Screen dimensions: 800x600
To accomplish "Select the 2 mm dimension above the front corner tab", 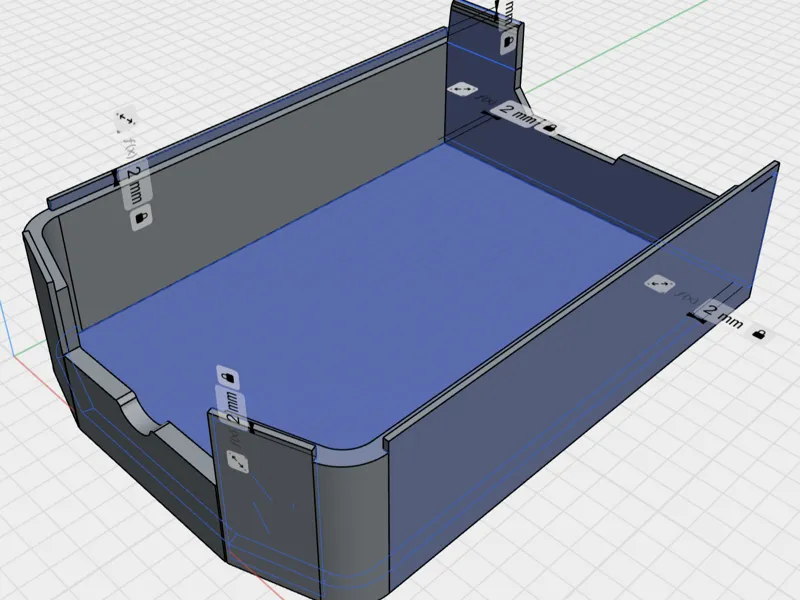I will tap(233, 408).
